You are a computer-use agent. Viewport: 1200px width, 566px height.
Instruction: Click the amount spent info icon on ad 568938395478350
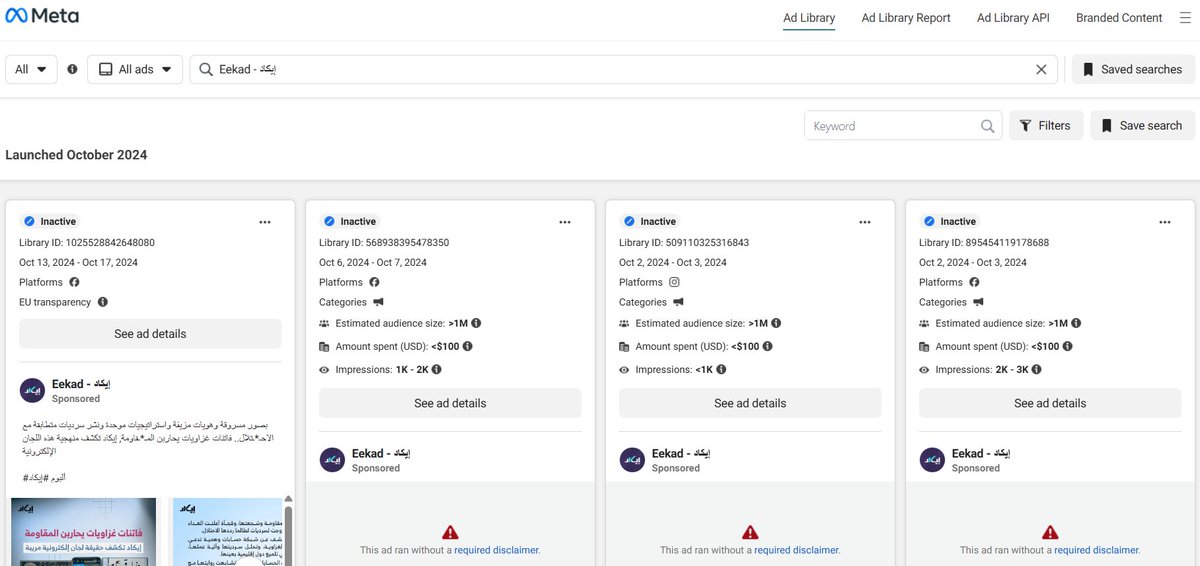coord(467,346)
